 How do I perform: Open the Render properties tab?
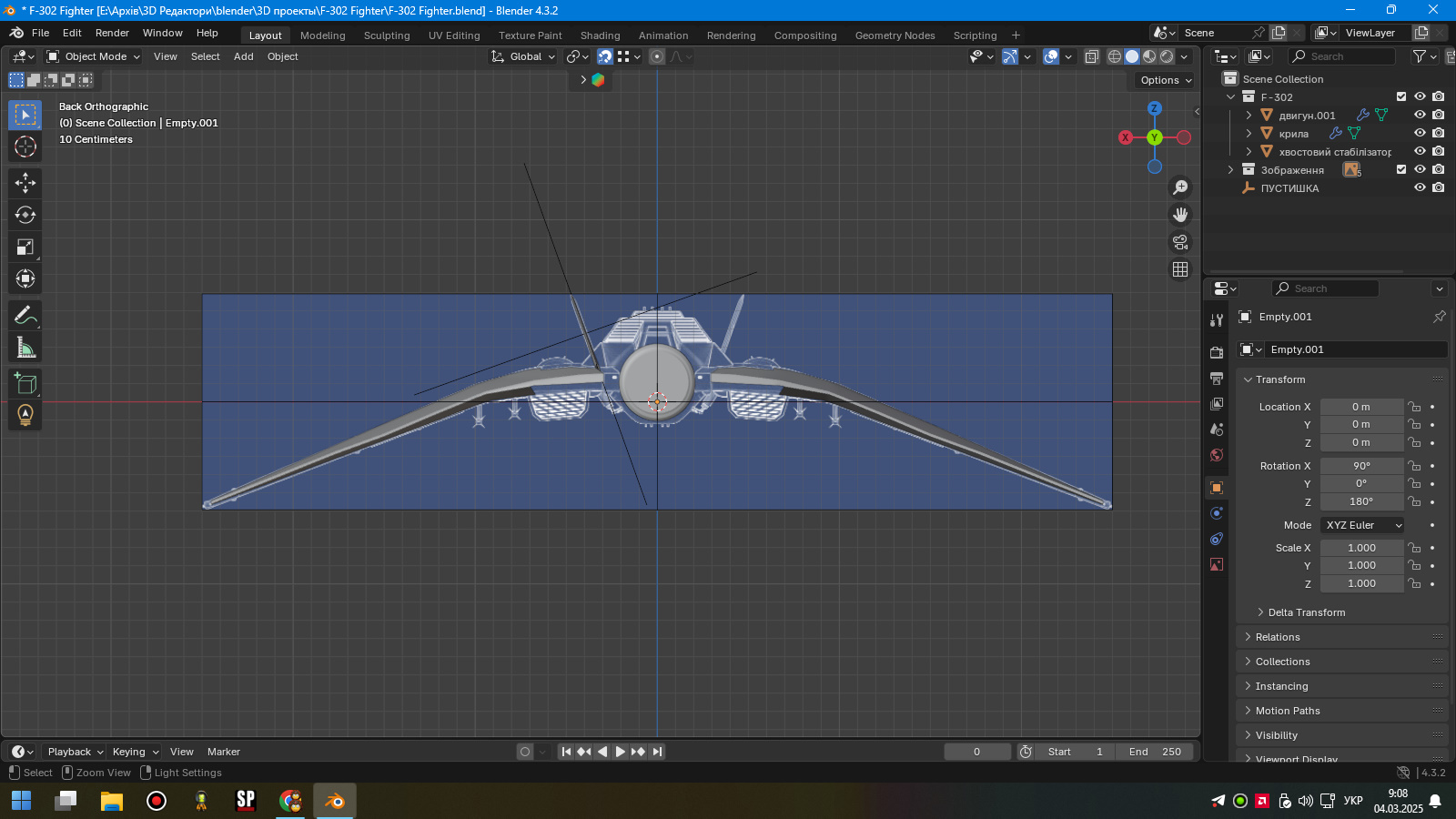(x=1217, y=352)
